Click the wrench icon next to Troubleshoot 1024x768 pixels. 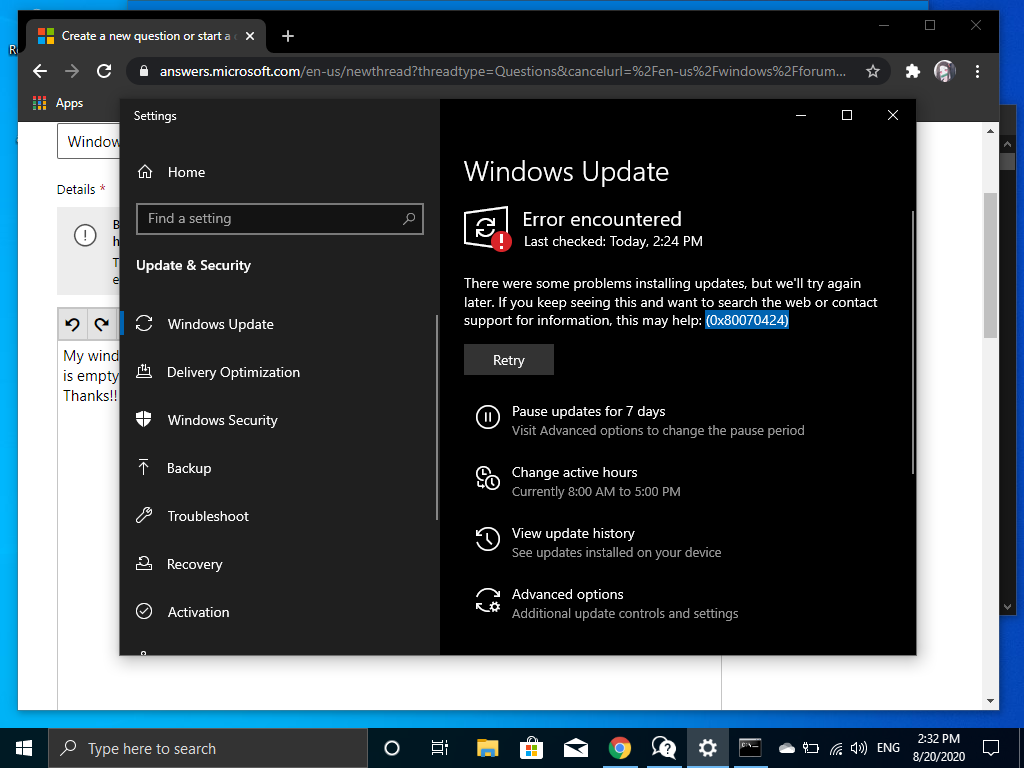pyautogui.click(x=144, y=515)
